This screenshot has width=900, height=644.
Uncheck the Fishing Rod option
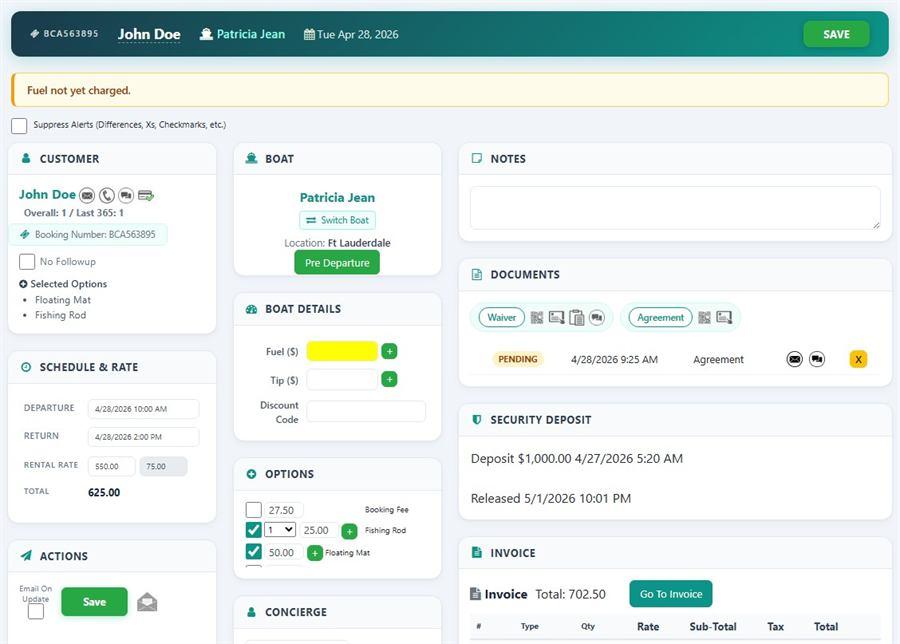coord(253,530)
